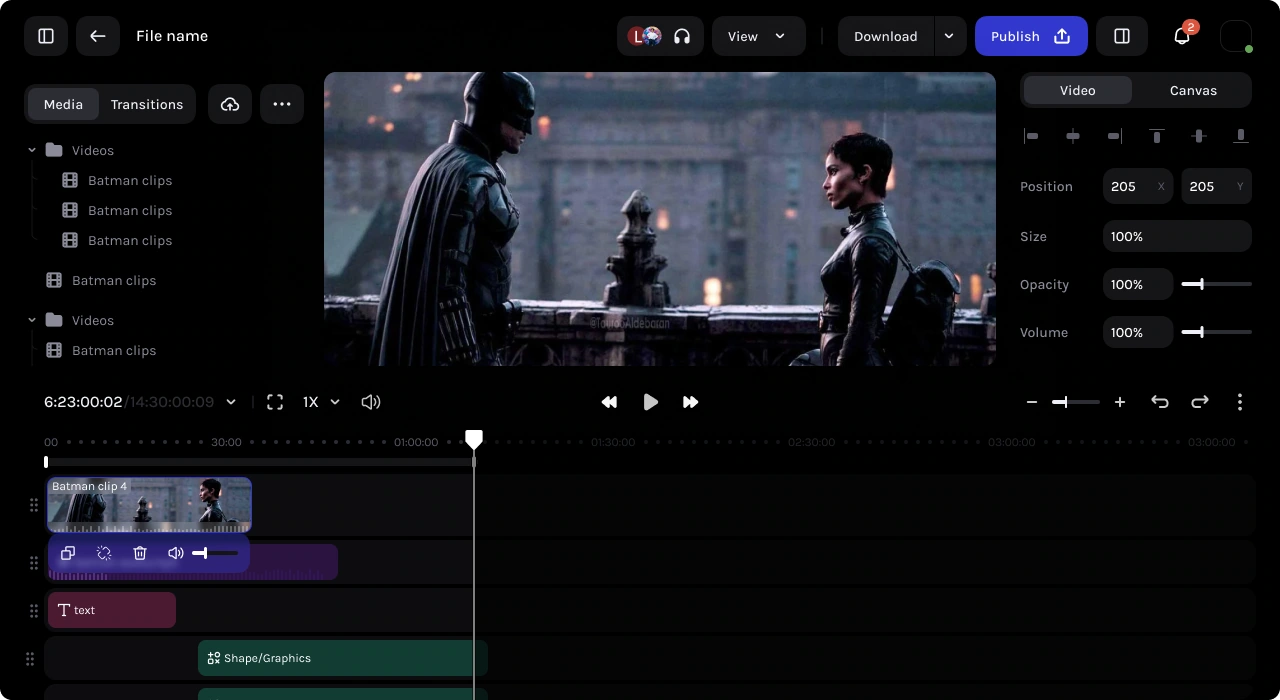Viewport: 1280px width, 700px height.
Task: Fast forward playback
Action: point(690,402)
